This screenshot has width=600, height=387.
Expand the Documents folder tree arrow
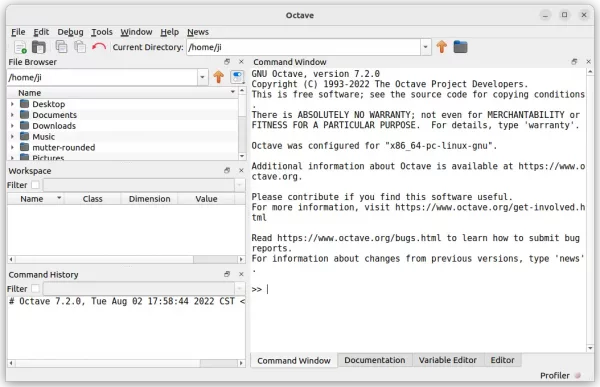tap(12, 115)
